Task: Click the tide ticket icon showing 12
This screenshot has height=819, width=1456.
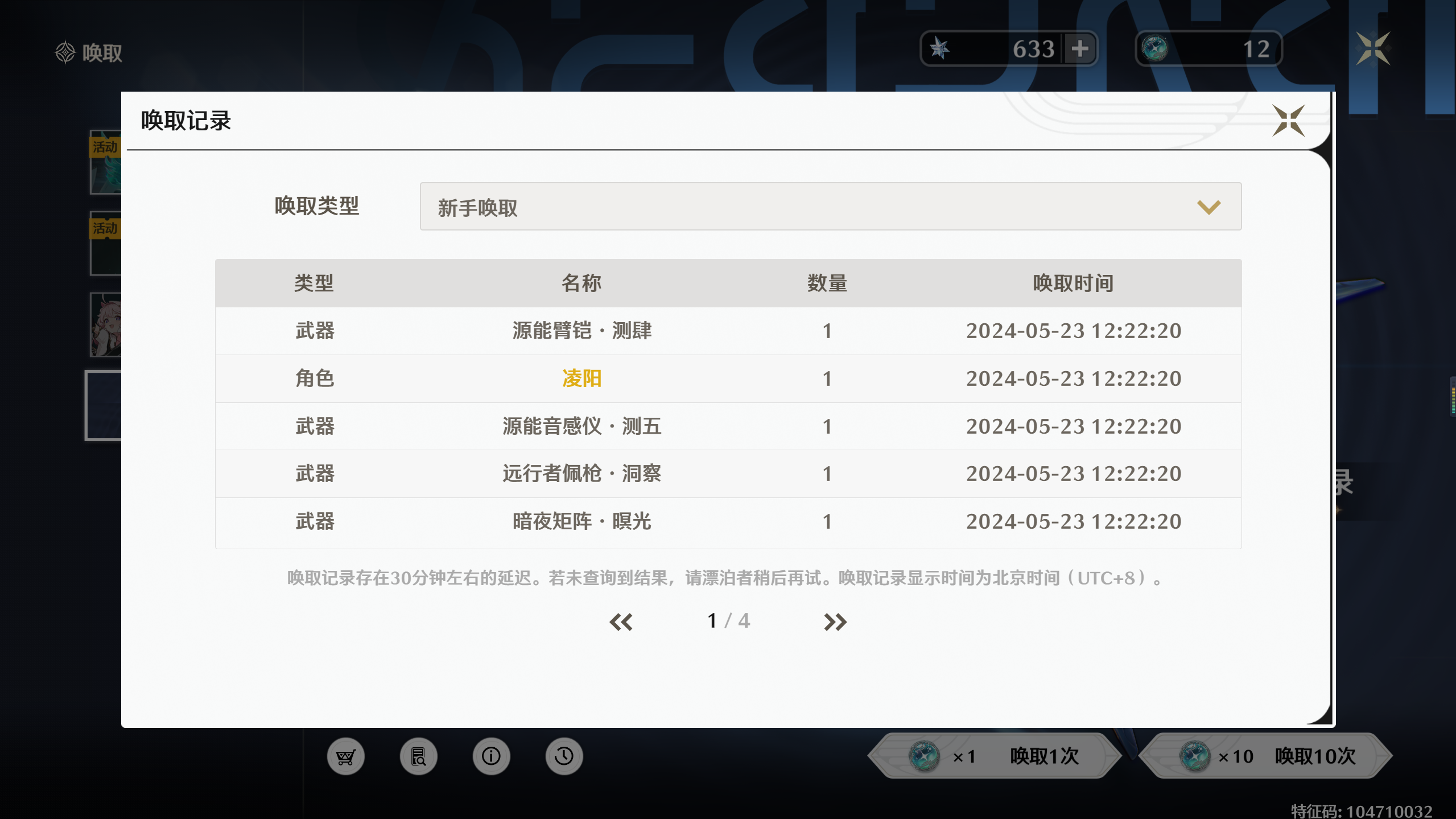Action: click(1154, 49)
